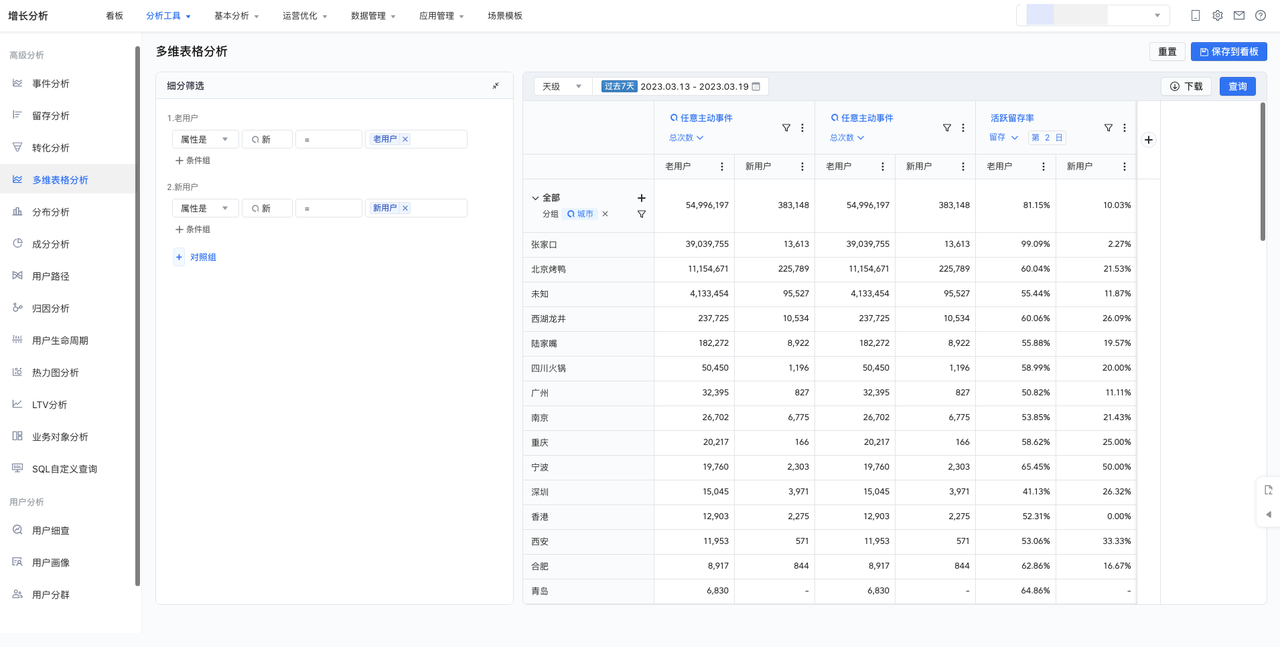Collapse the 全部 row group
This screenshot has height=647, width=1280.
pyautogui.click(x=535, y=198)
